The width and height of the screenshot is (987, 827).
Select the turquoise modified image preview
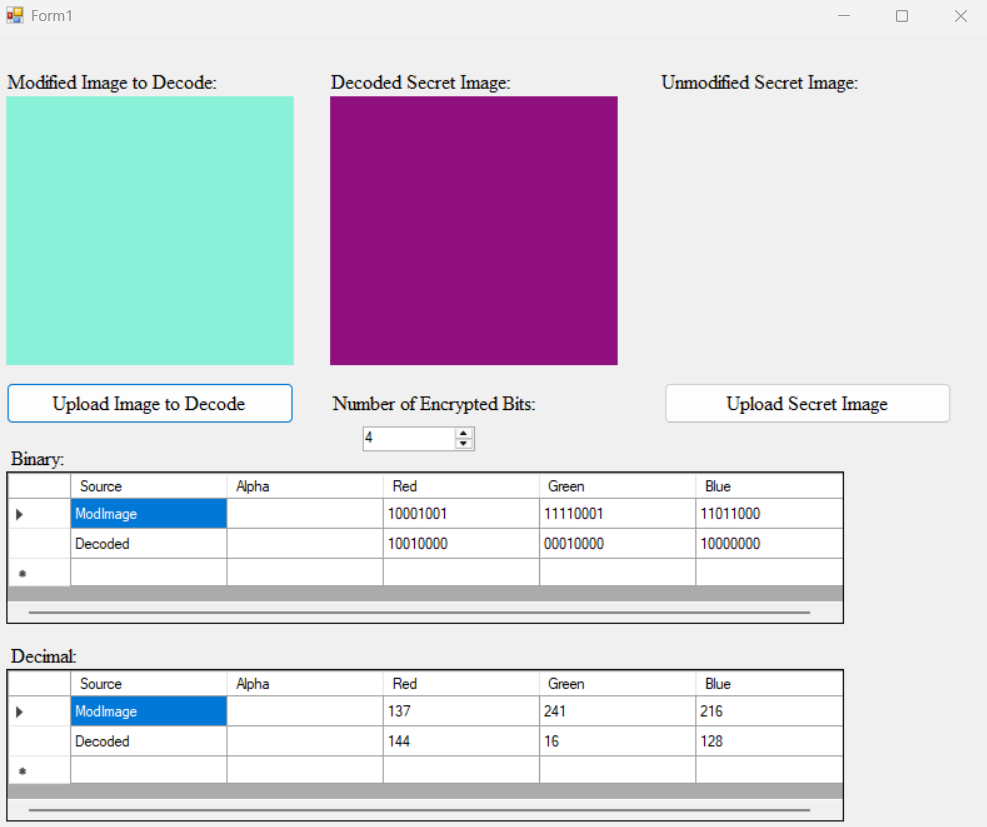pos(150,231)
